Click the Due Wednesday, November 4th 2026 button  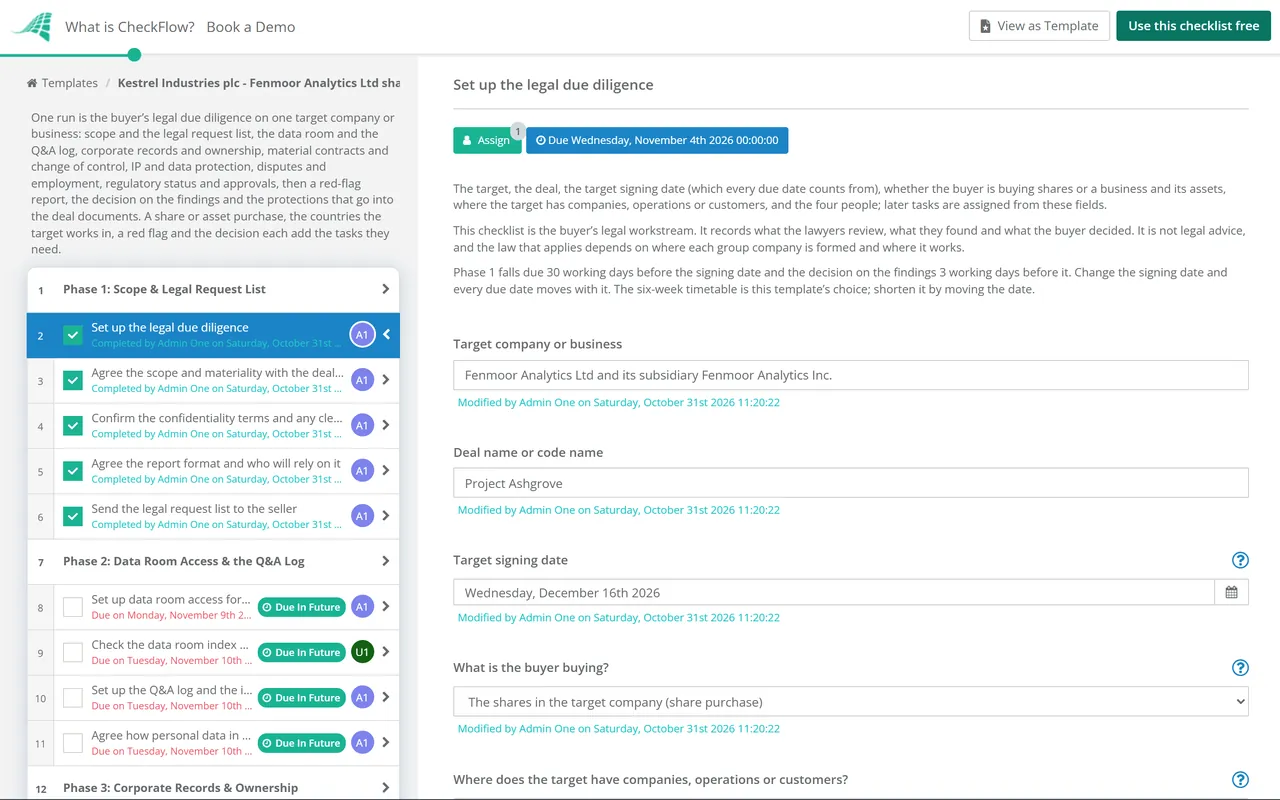[x=657, y=140]
